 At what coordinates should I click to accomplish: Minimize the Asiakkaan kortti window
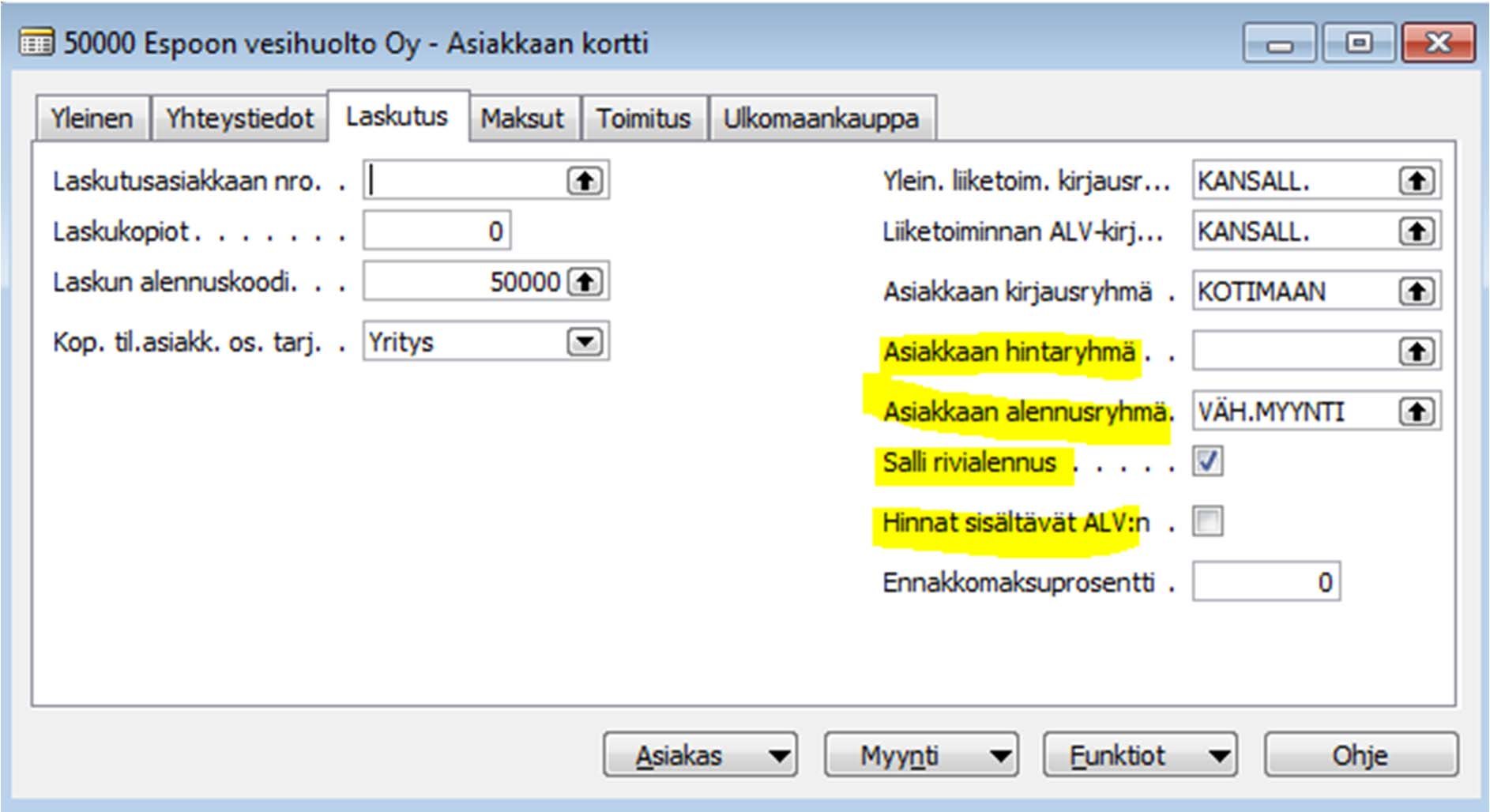point(1279,43)
